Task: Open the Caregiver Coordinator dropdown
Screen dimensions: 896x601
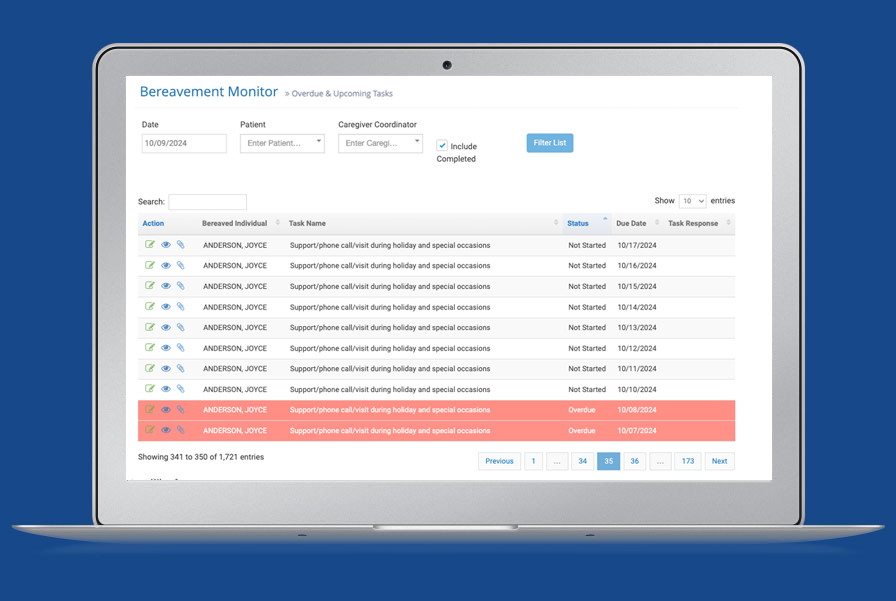Action: (x=380, y=143)
